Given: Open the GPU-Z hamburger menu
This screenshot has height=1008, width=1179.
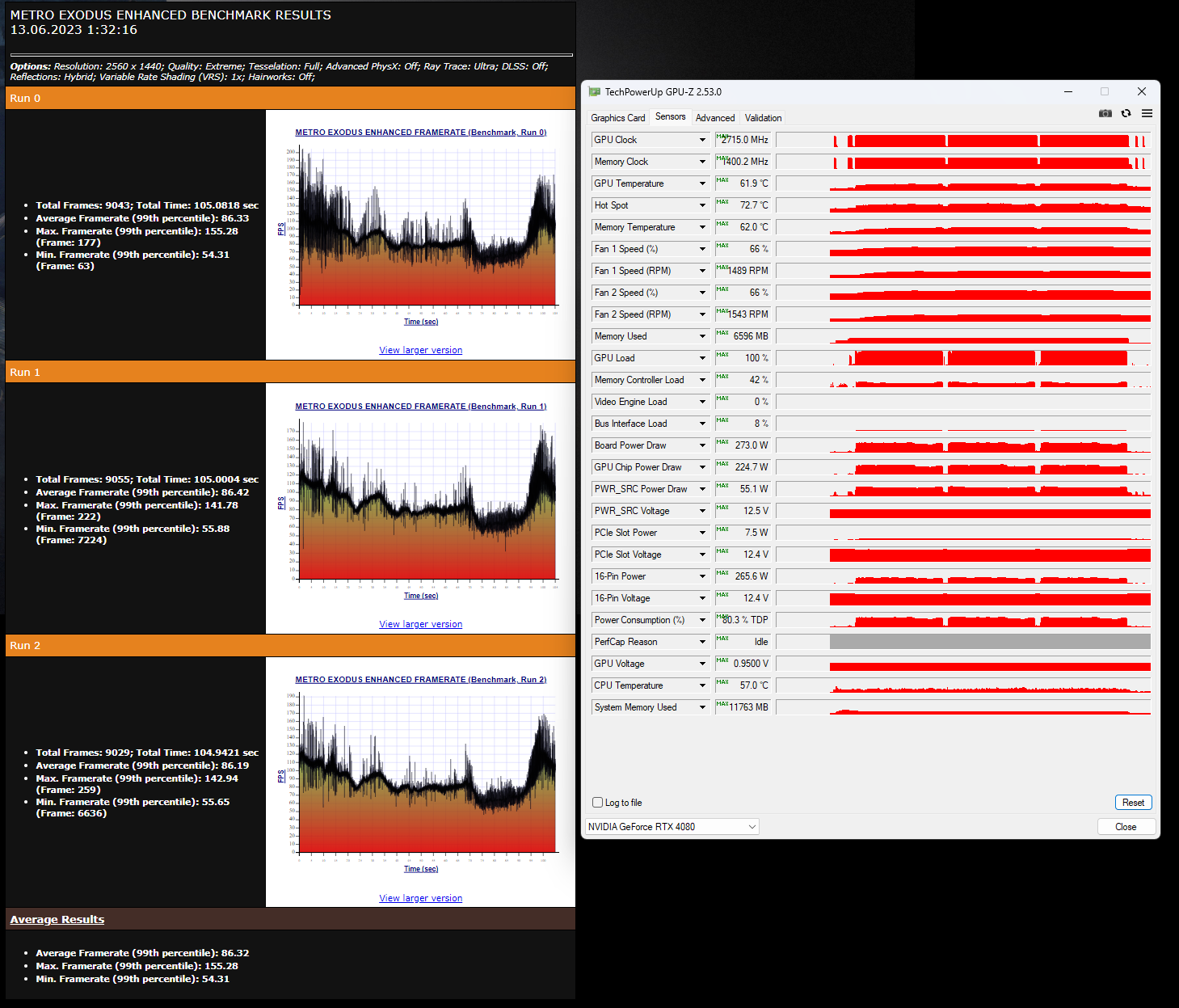Looking at the screenshot, I should (1147, 114).
